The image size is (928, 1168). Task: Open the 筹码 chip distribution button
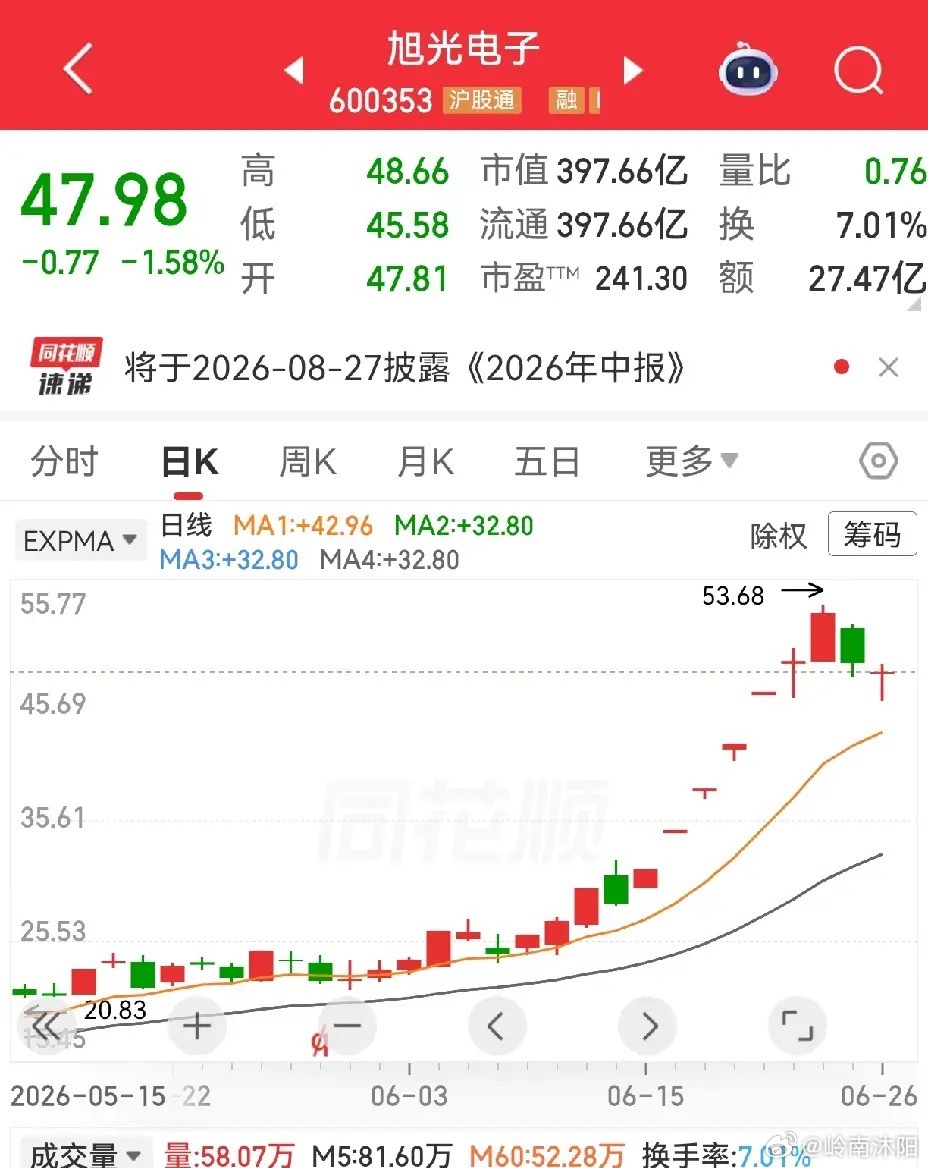(x=872, y=534)
